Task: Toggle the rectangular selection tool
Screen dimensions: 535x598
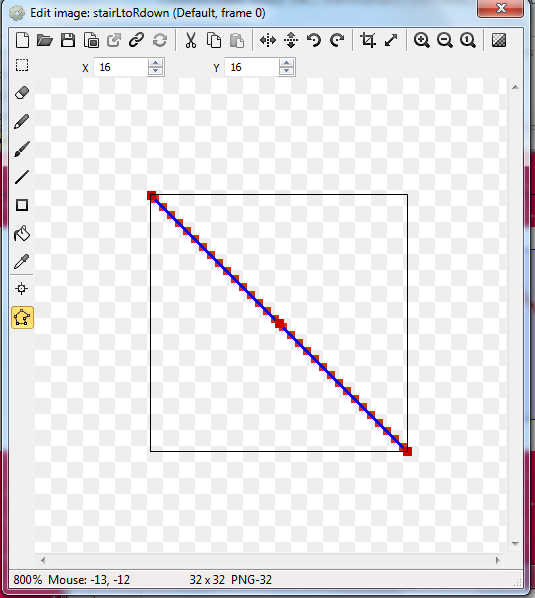Action: click(22, 65)
